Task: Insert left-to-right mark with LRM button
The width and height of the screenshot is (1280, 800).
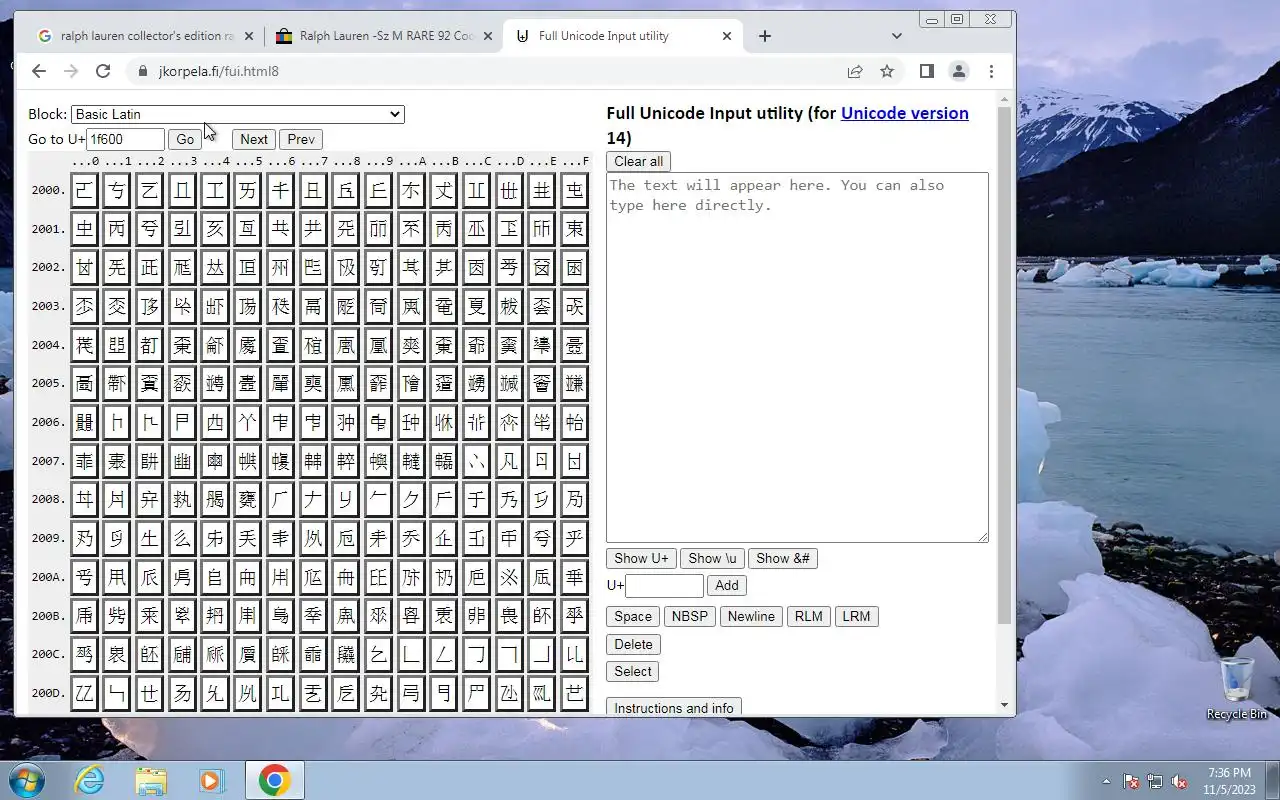Action: click(856, 616)
